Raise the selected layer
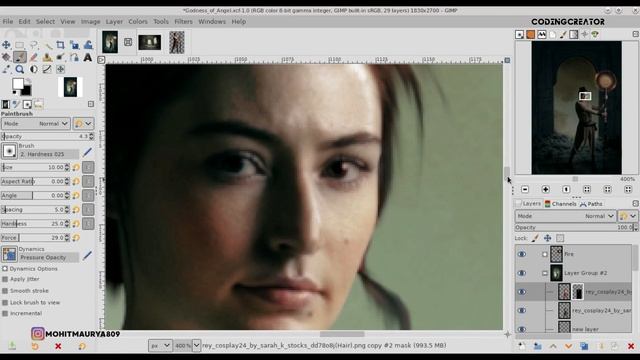Image resolution: width=640 pixels, height=360 pixels. point(553,346)
